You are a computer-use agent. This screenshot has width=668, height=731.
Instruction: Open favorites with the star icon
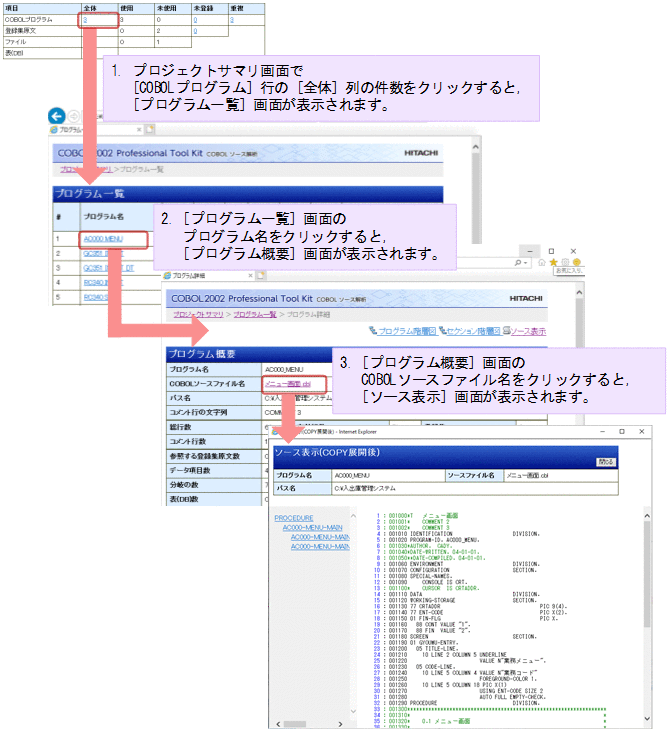pos(553,262)
